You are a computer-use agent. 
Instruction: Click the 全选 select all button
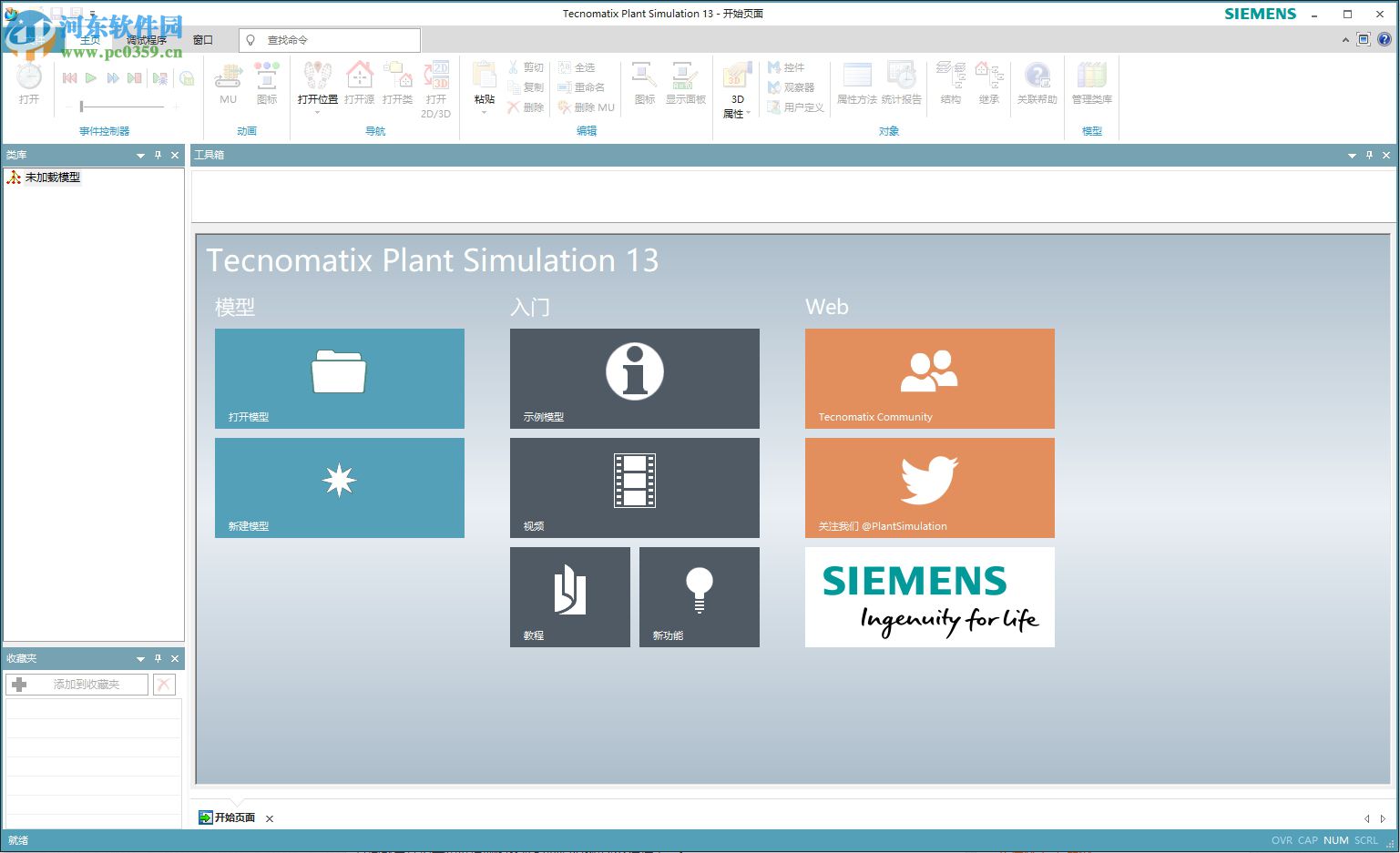(577, 67)
